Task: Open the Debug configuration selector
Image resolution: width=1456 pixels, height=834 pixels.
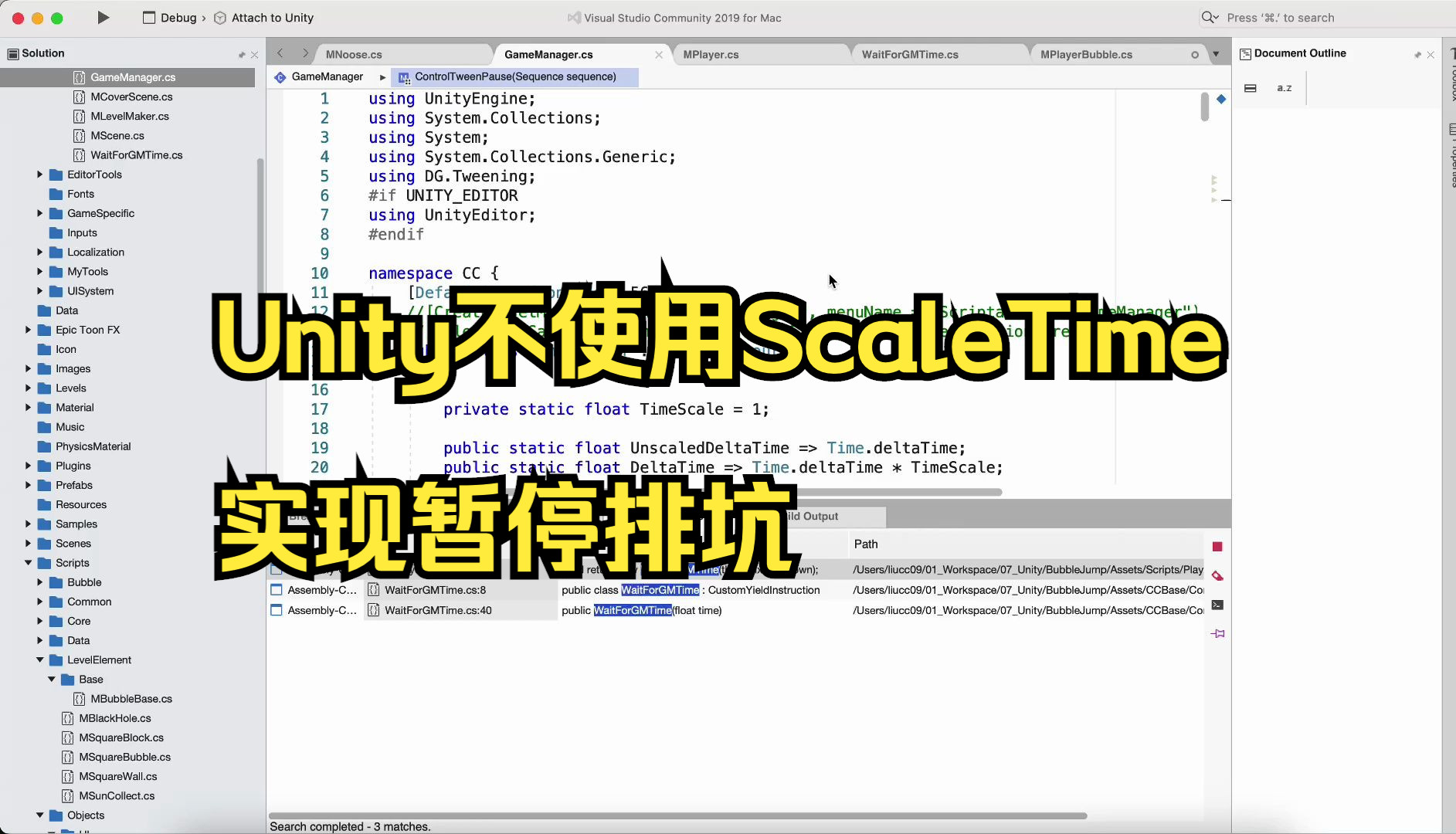Action: 170,18
